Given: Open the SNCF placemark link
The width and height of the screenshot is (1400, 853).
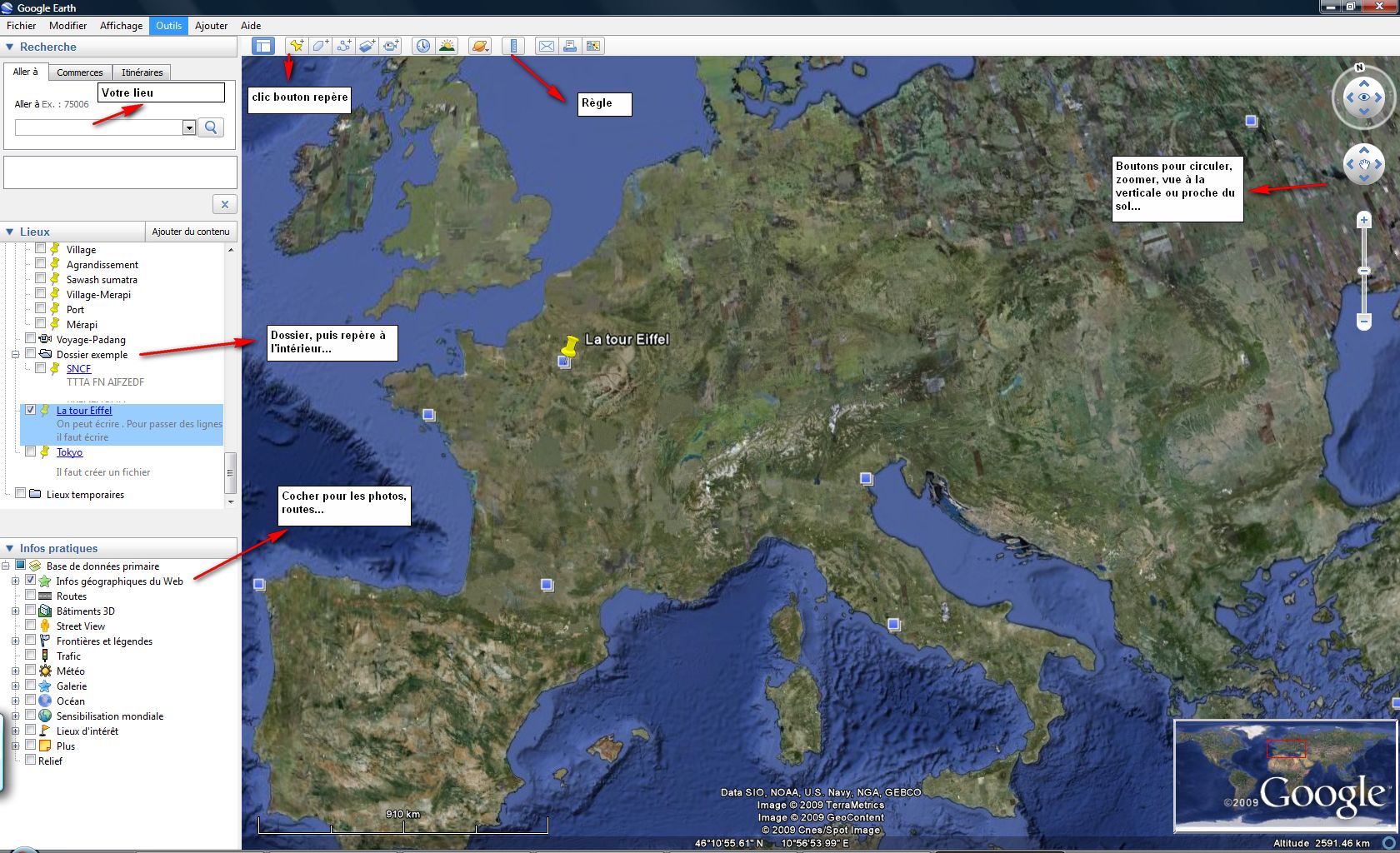Looking at the screenshot, I should tap(79, 368).
